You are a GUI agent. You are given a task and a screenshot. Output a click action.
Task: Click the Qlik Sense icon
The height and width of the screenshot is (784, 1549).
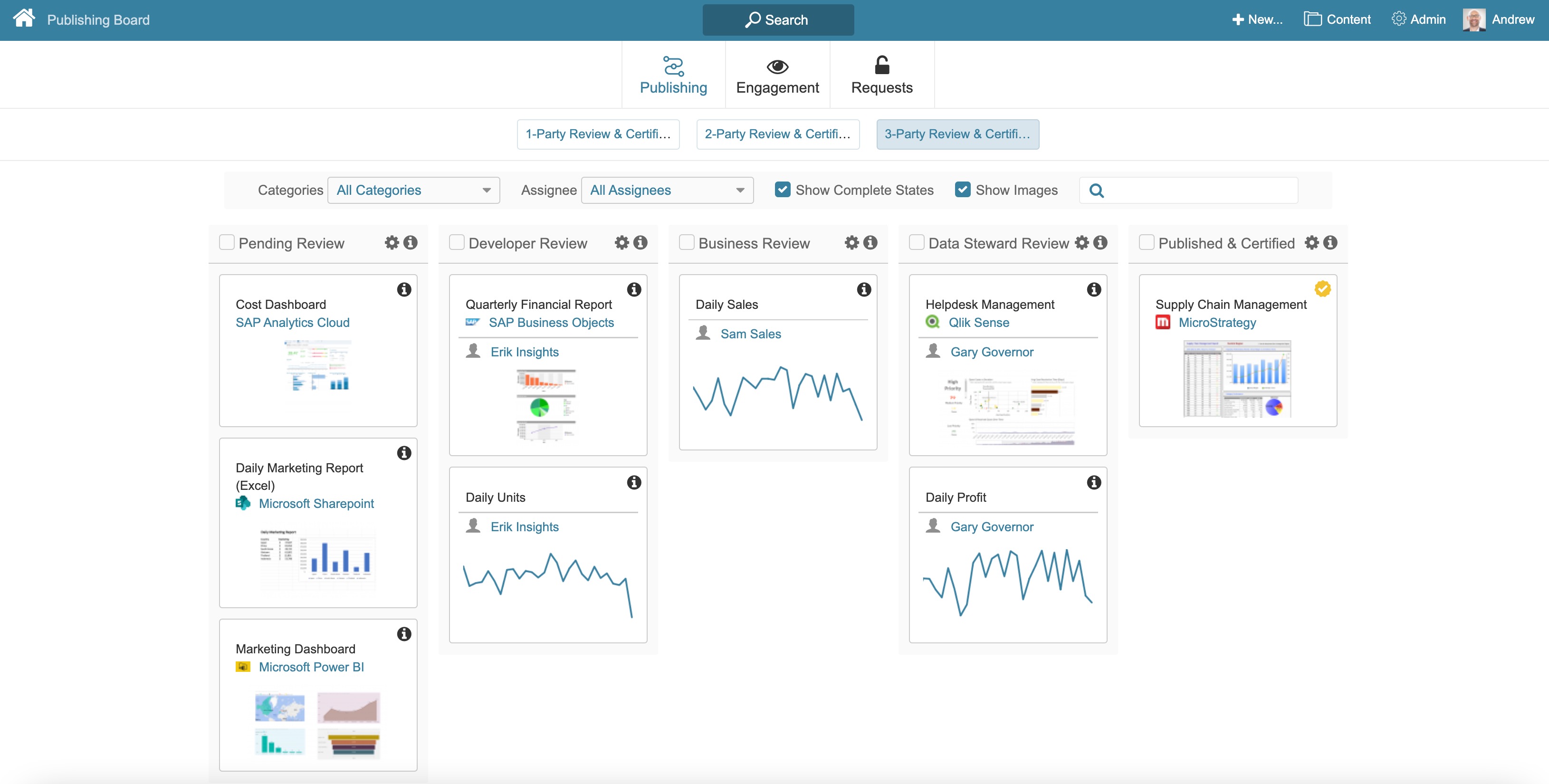click(930, 322)
